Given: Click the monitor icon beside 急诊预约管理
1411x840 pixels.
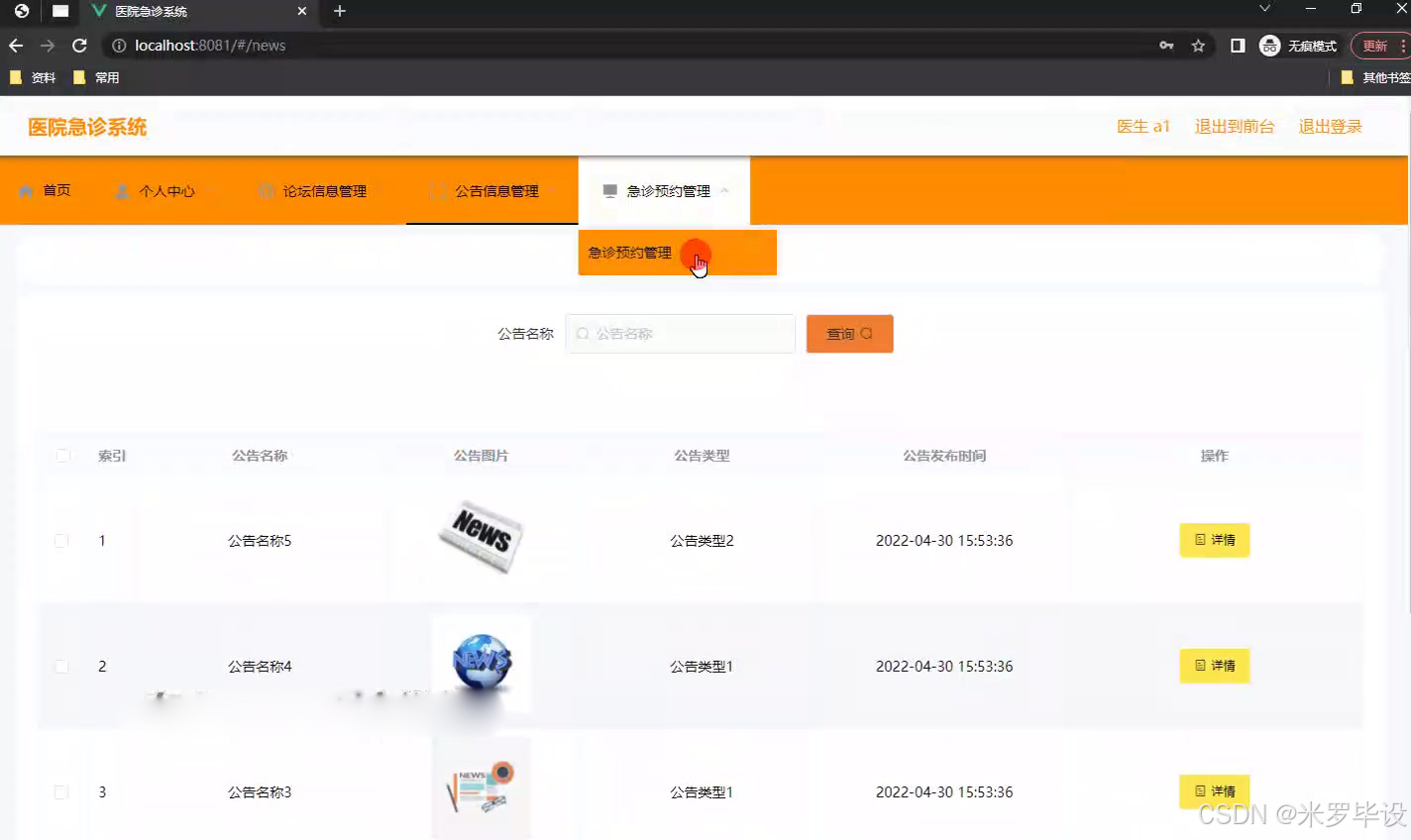Looking at the screenshot, I should point(608,190).
